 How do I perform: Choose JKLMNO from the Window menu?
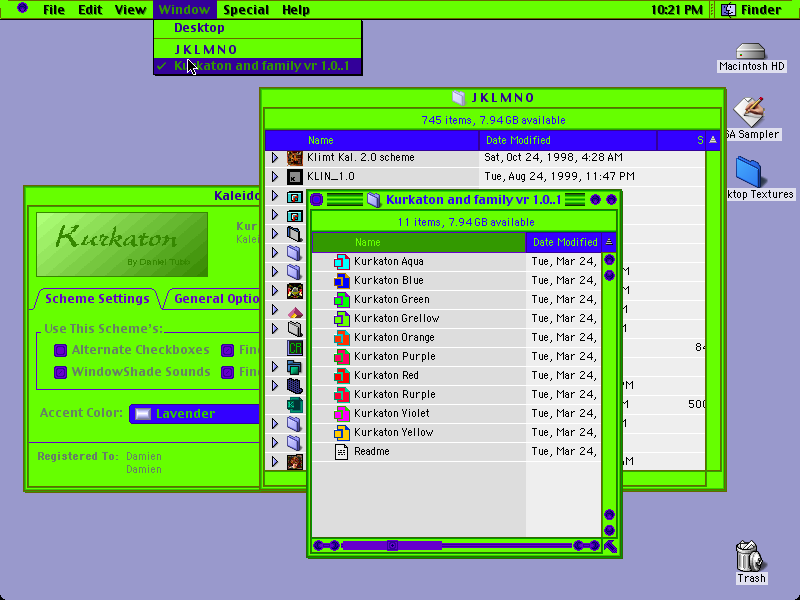tap(258, 49)
